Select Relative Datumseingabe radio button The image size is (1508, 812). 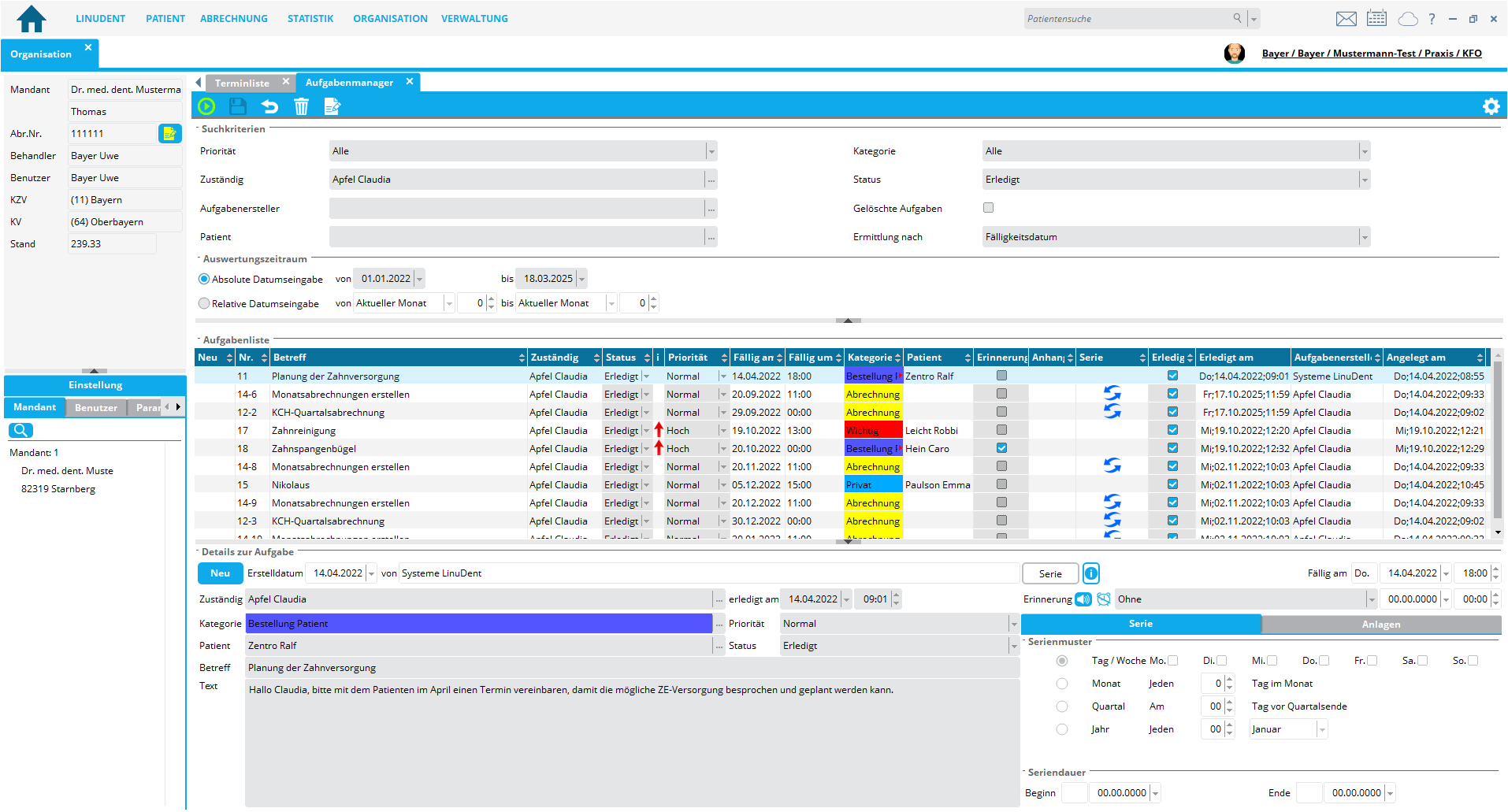coord(205,303)
